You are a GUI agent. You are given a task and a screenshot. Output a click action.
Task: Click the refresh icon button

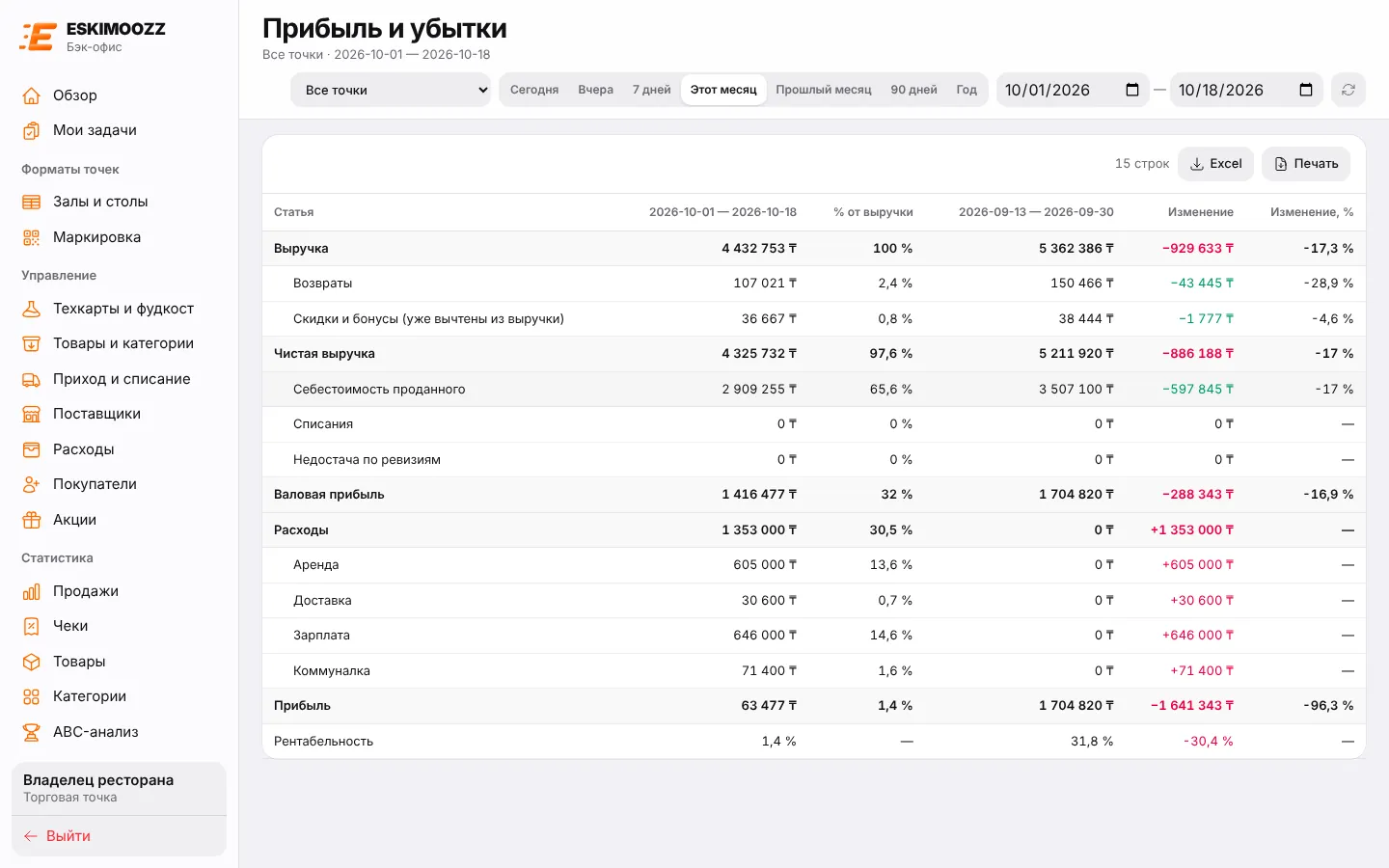click(x=1348, y=90)
